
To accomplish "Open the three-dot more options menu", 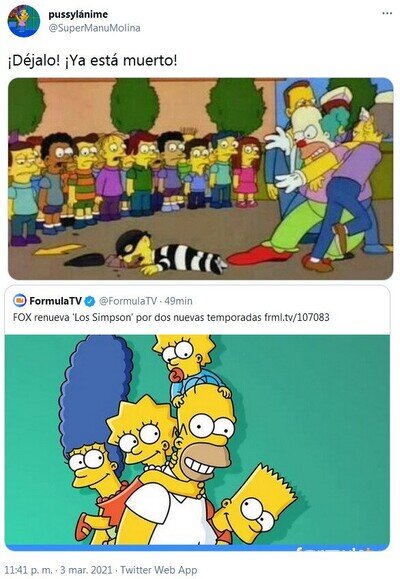I will pos(387,13).
